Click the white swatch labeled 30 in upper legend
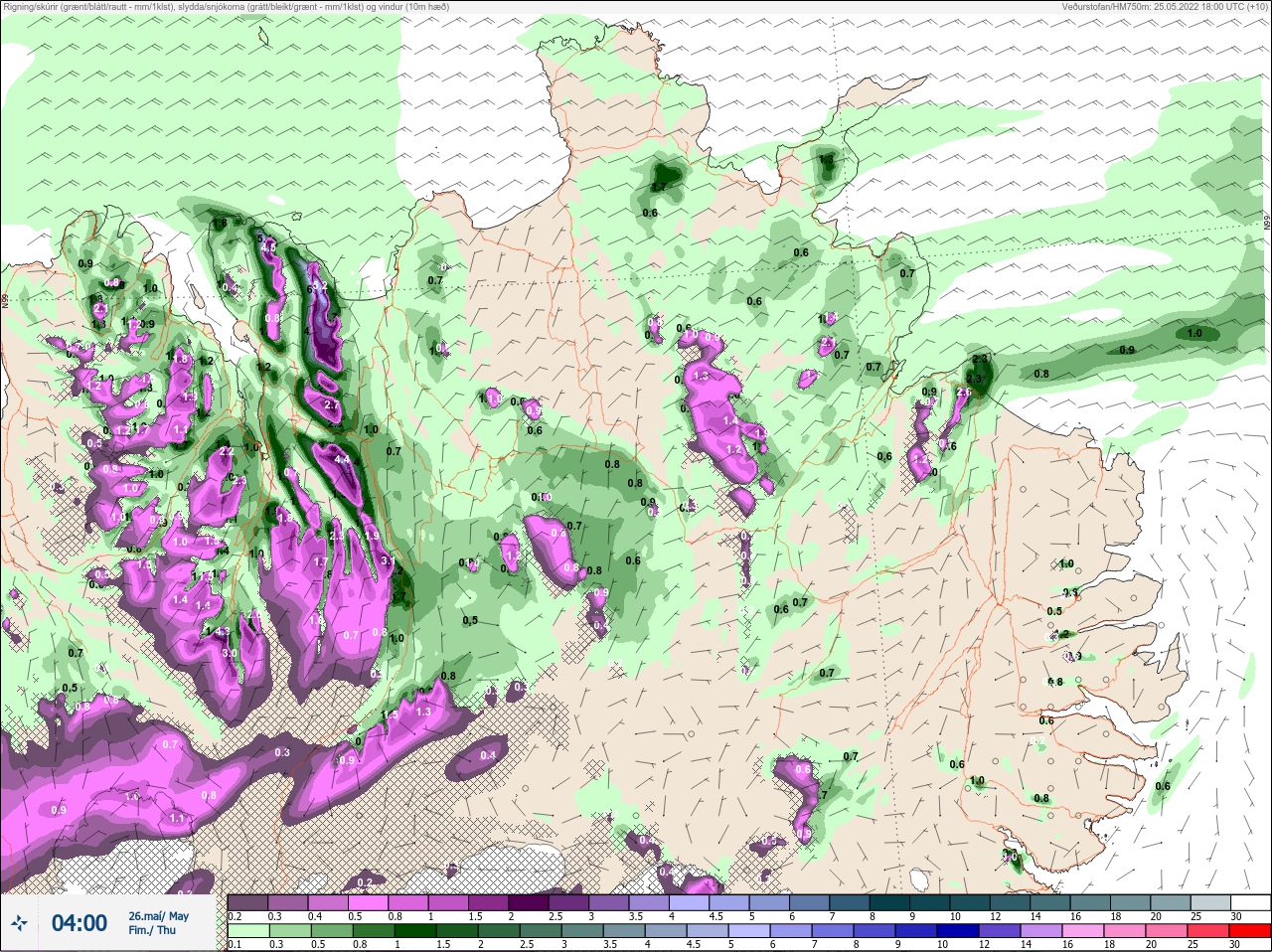This screenshot has height=952, width=1272. click(x=1251, y=903)
